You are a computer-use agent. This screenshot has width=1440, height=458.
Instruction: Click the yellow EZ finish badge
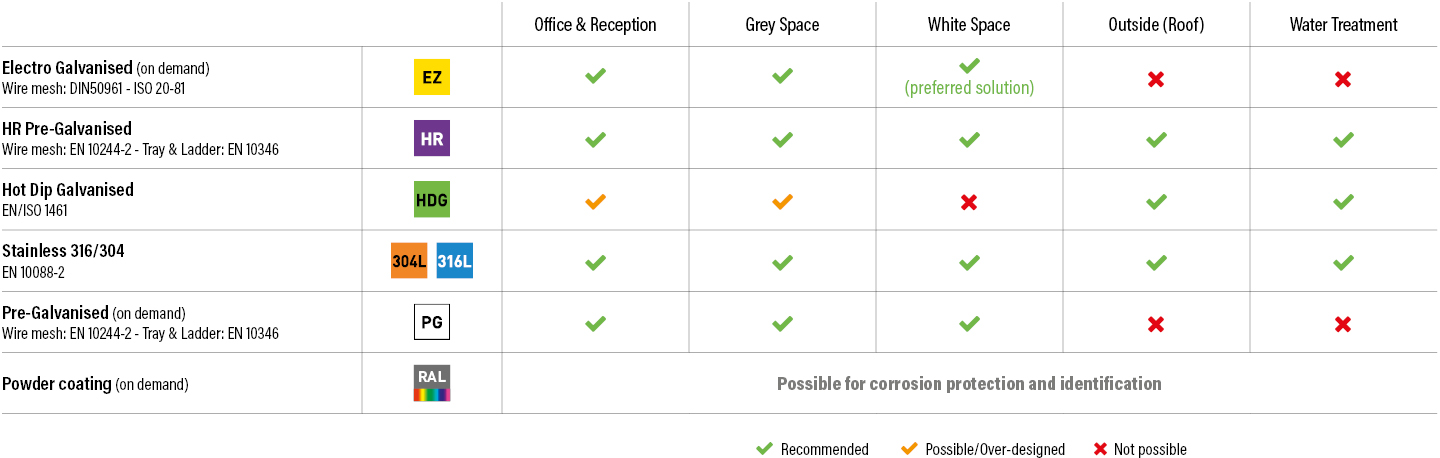432,77
